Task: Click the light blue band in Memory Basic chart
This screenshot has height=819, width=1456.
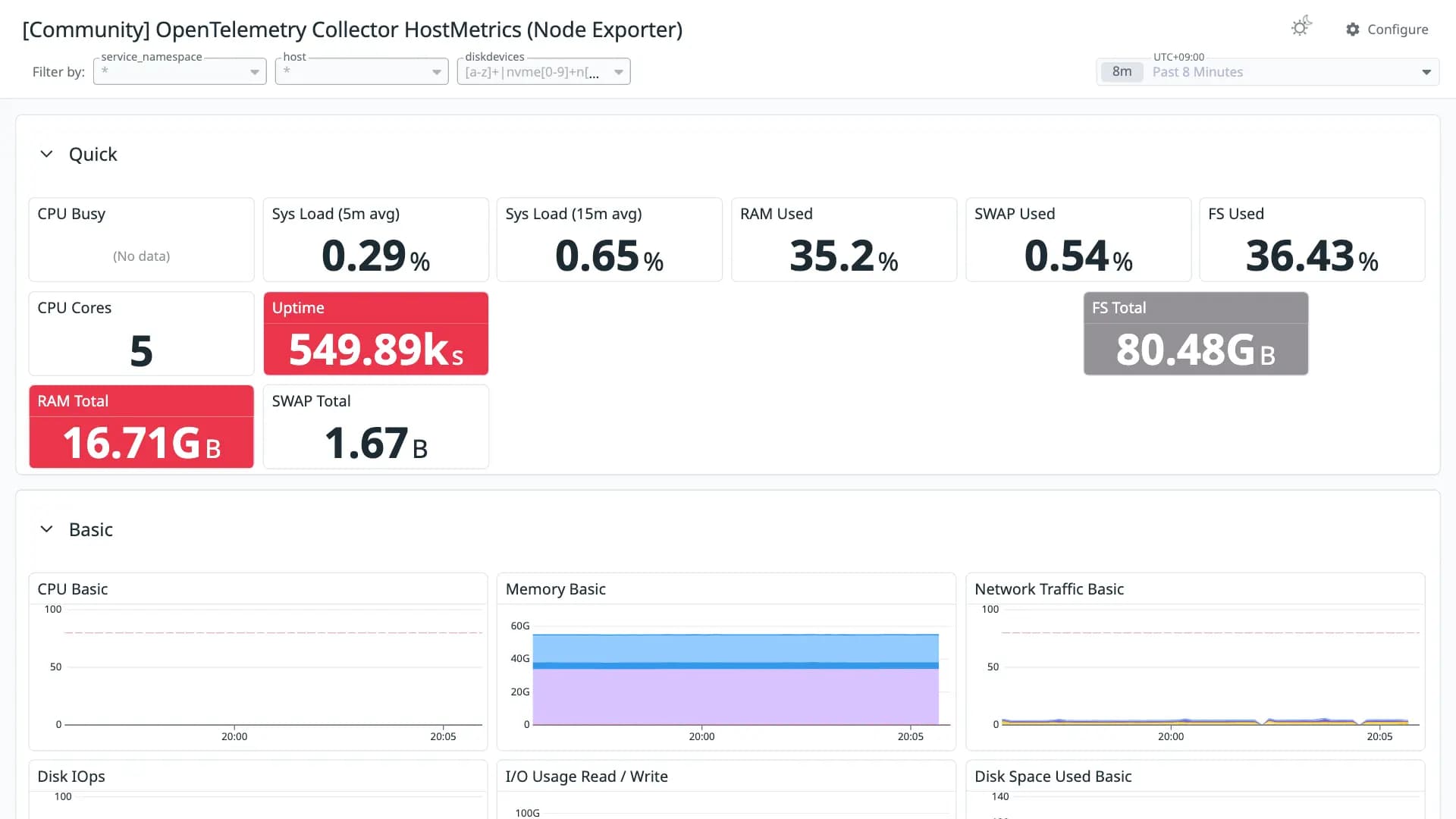Action: [736, 648]
